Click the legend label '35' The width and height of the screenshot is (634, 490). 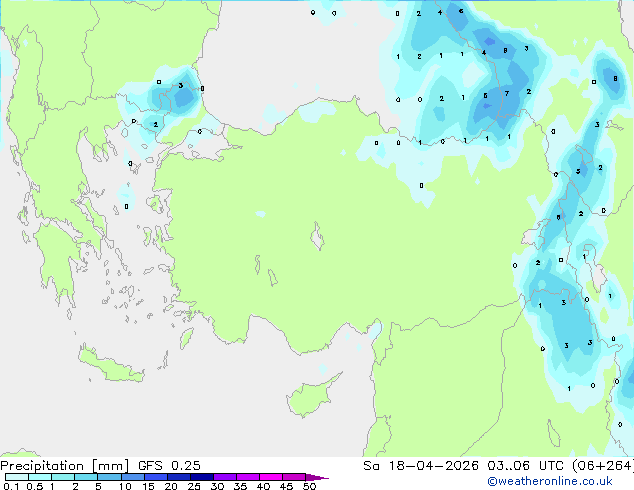pyautogui.click(x=240, y=486)
